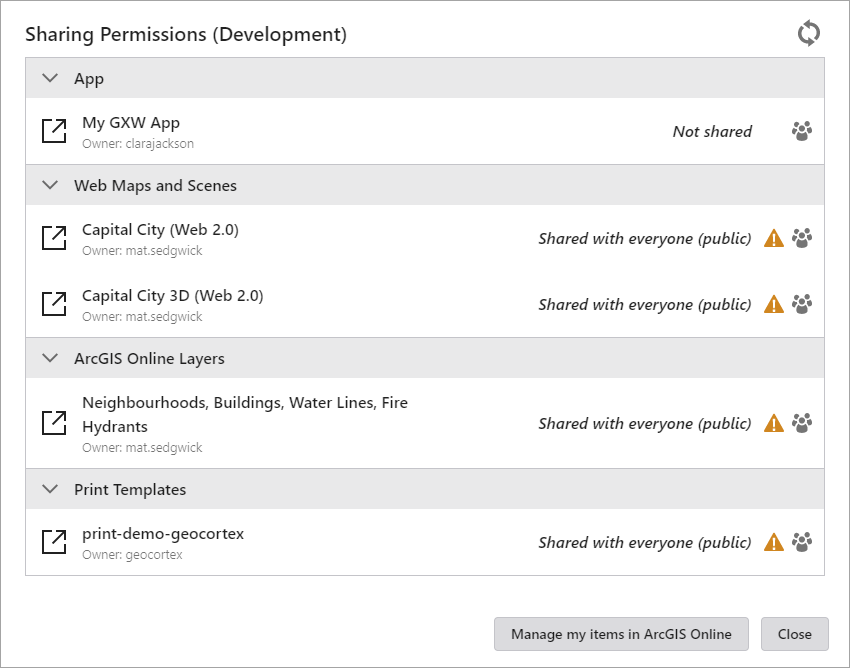Collapse the App section
This screenshot has width=850, height=668.
(x=50, y=78)
